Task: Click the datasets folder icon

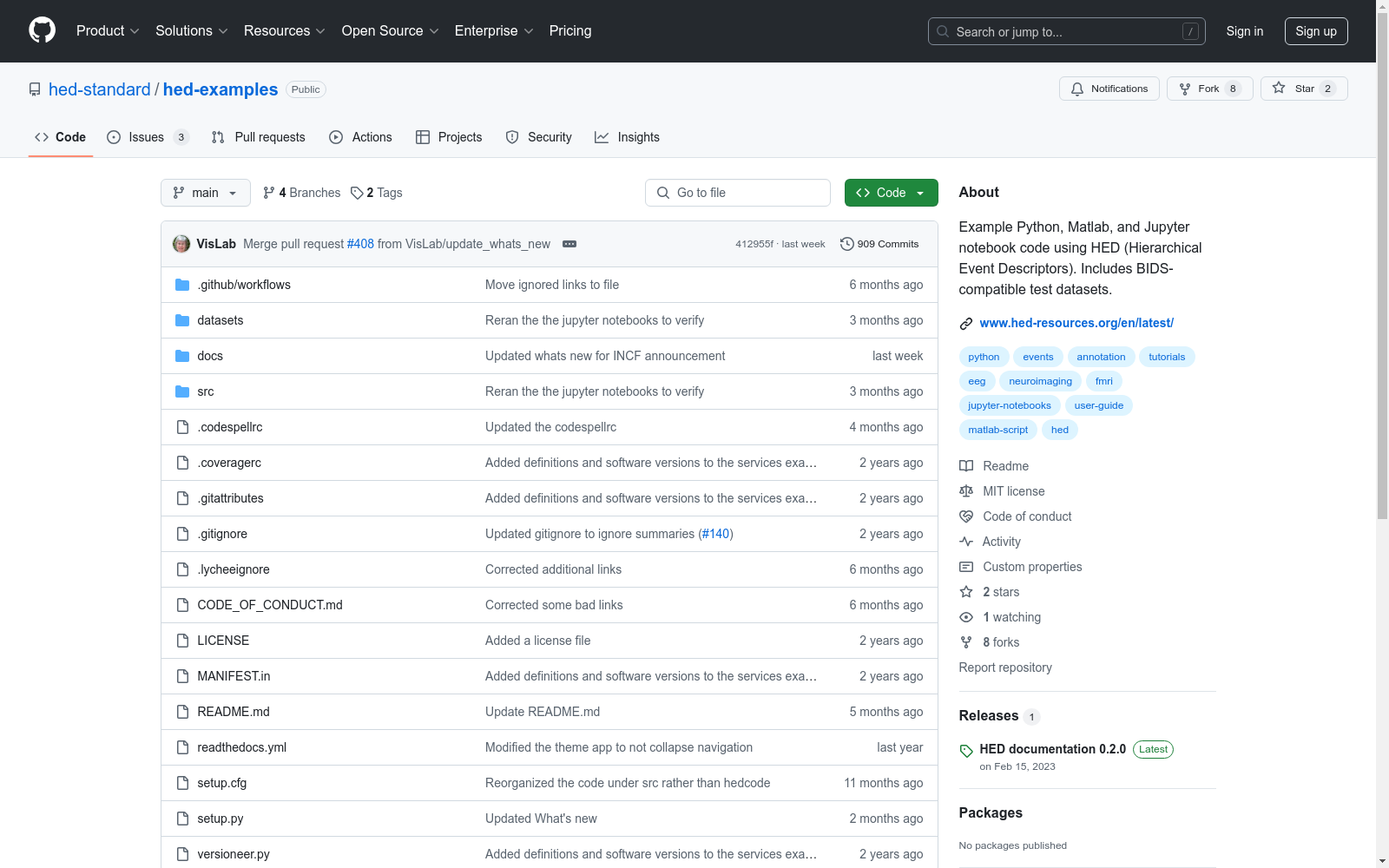Action: (x=182, y=320)
